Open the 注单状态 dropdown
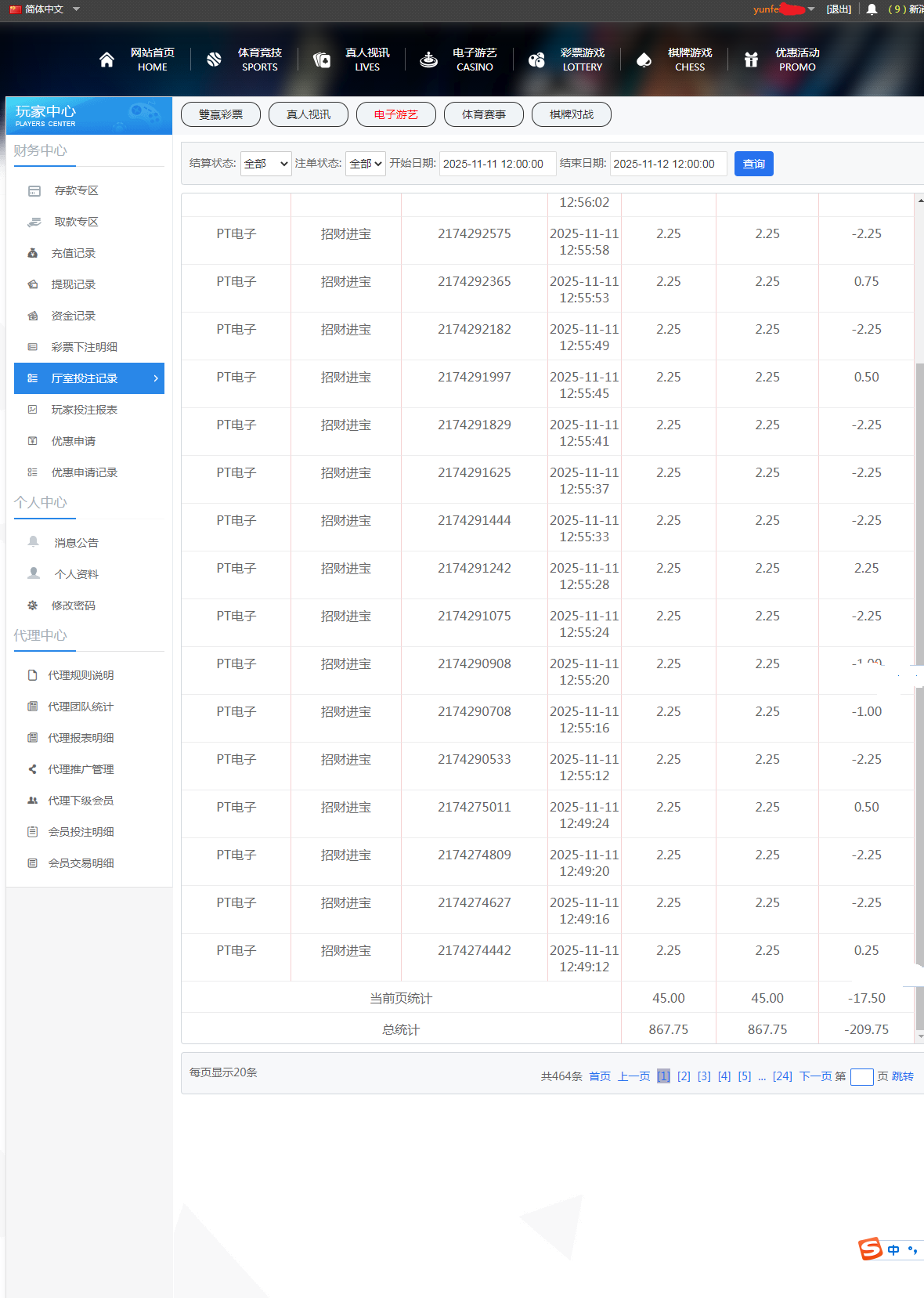924x1298 pixels. pyautogui.click(x=365, y=164)
